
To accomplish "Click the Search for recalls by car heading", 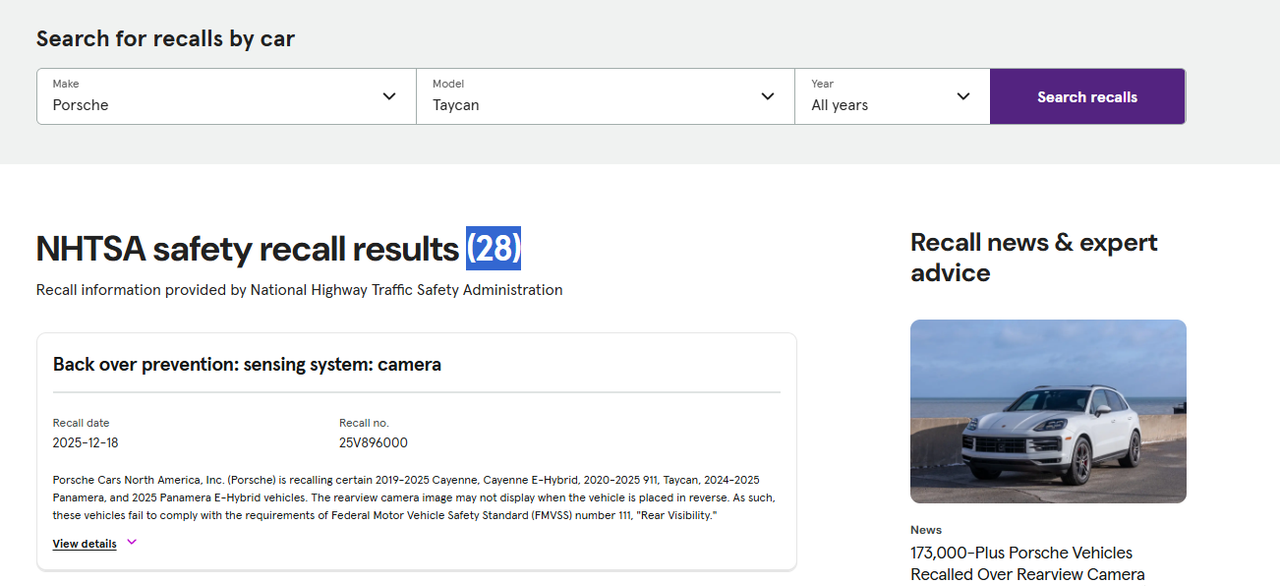I will pyautogui.click(x=166, y=39).
